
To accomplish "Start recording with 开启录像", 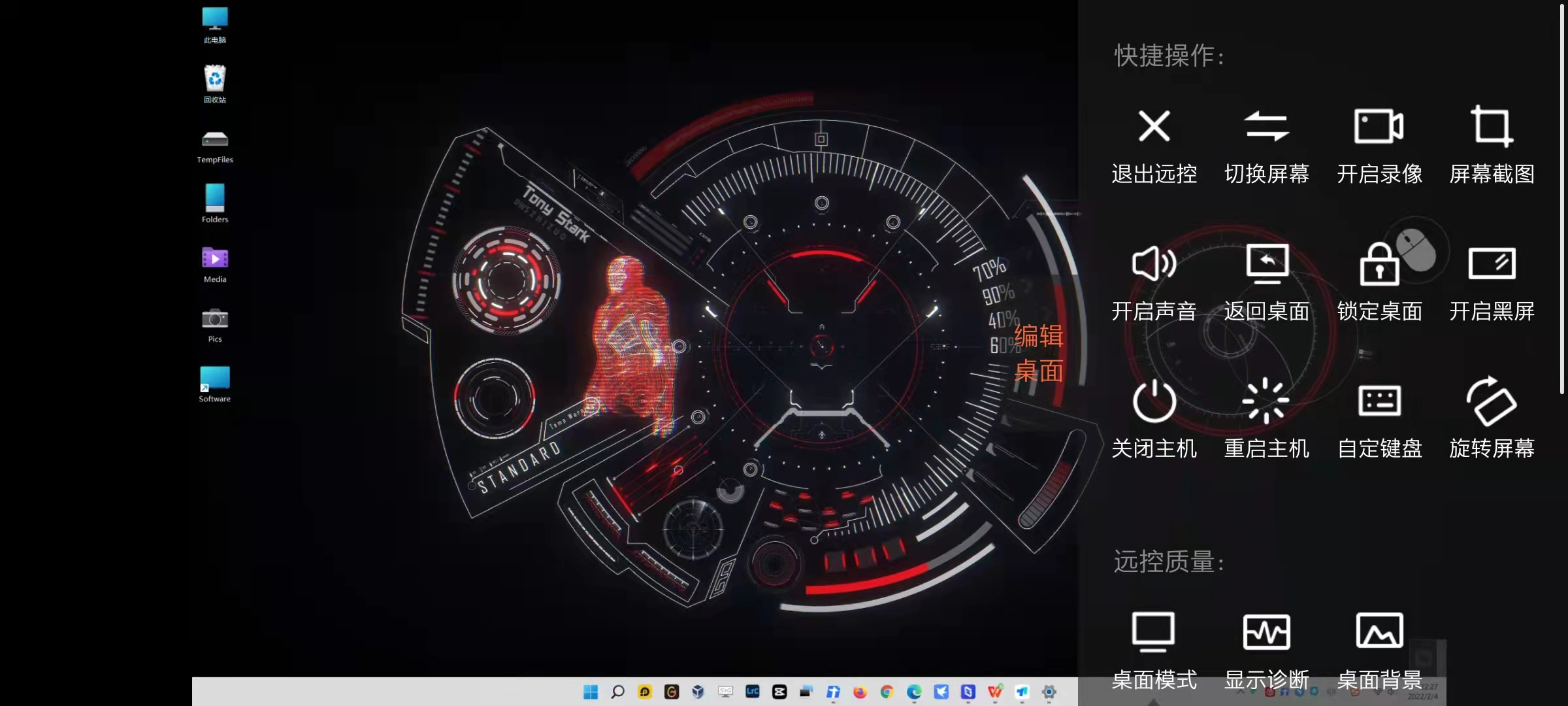I will point(1379,147).
